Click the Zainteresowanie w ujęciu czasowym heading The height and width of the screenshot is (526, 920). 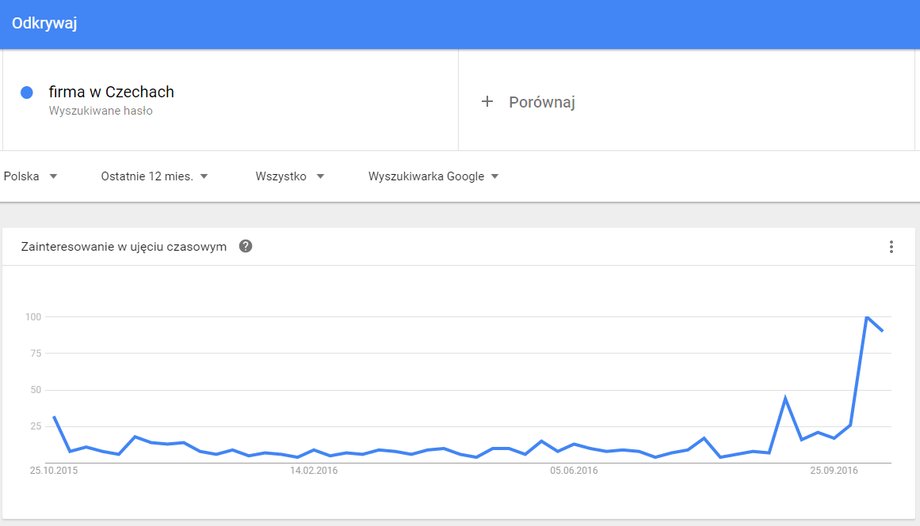[x=124, y=247]
